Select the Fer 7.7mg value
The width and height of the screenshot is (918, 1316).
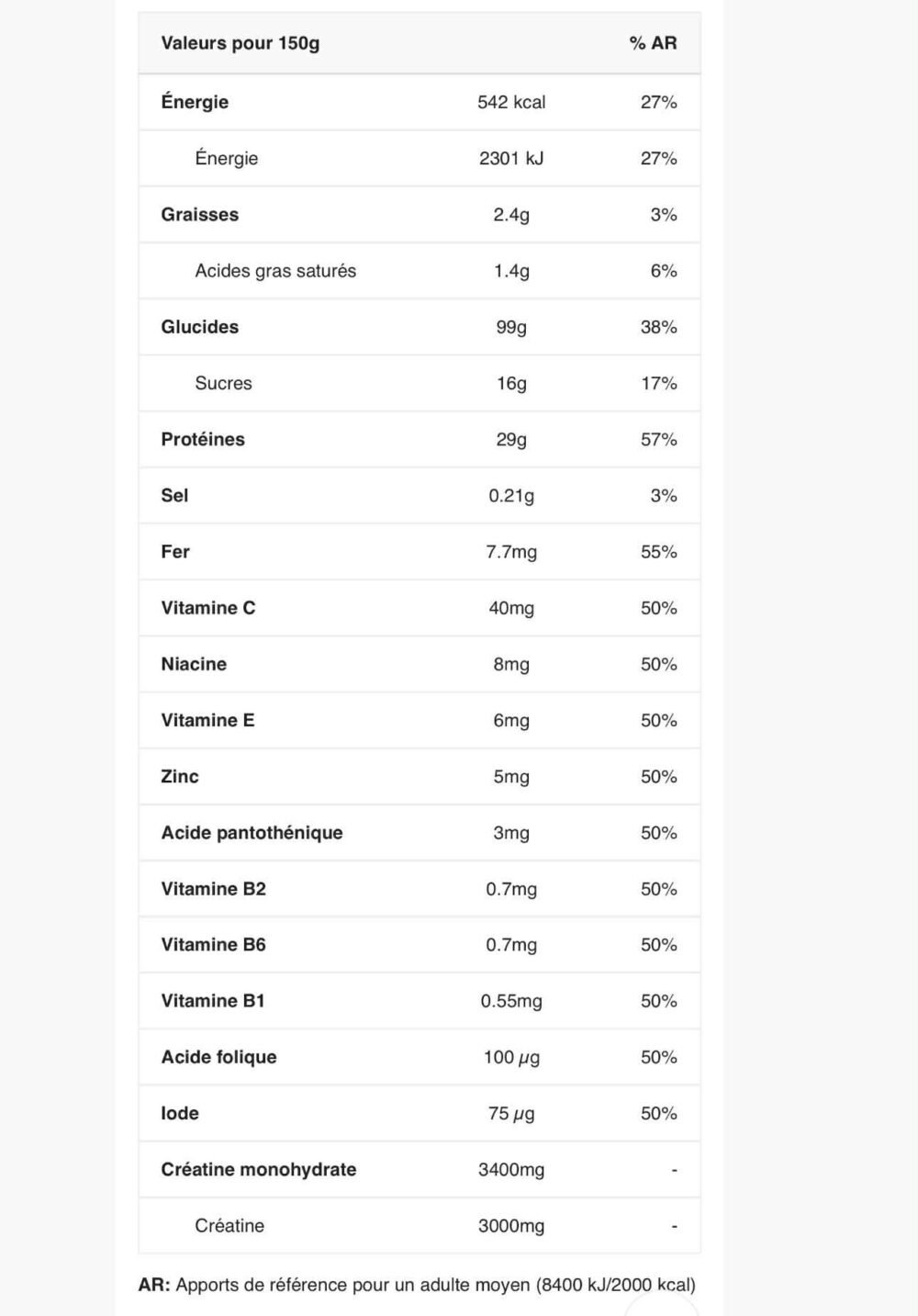point(511,552)
